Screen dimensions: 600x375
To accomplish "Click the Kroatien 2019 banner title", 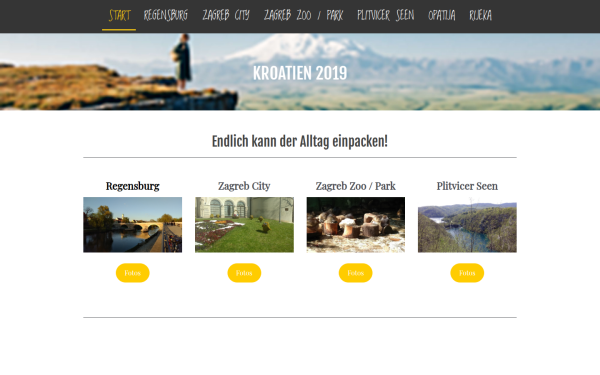I will (300, 73).
